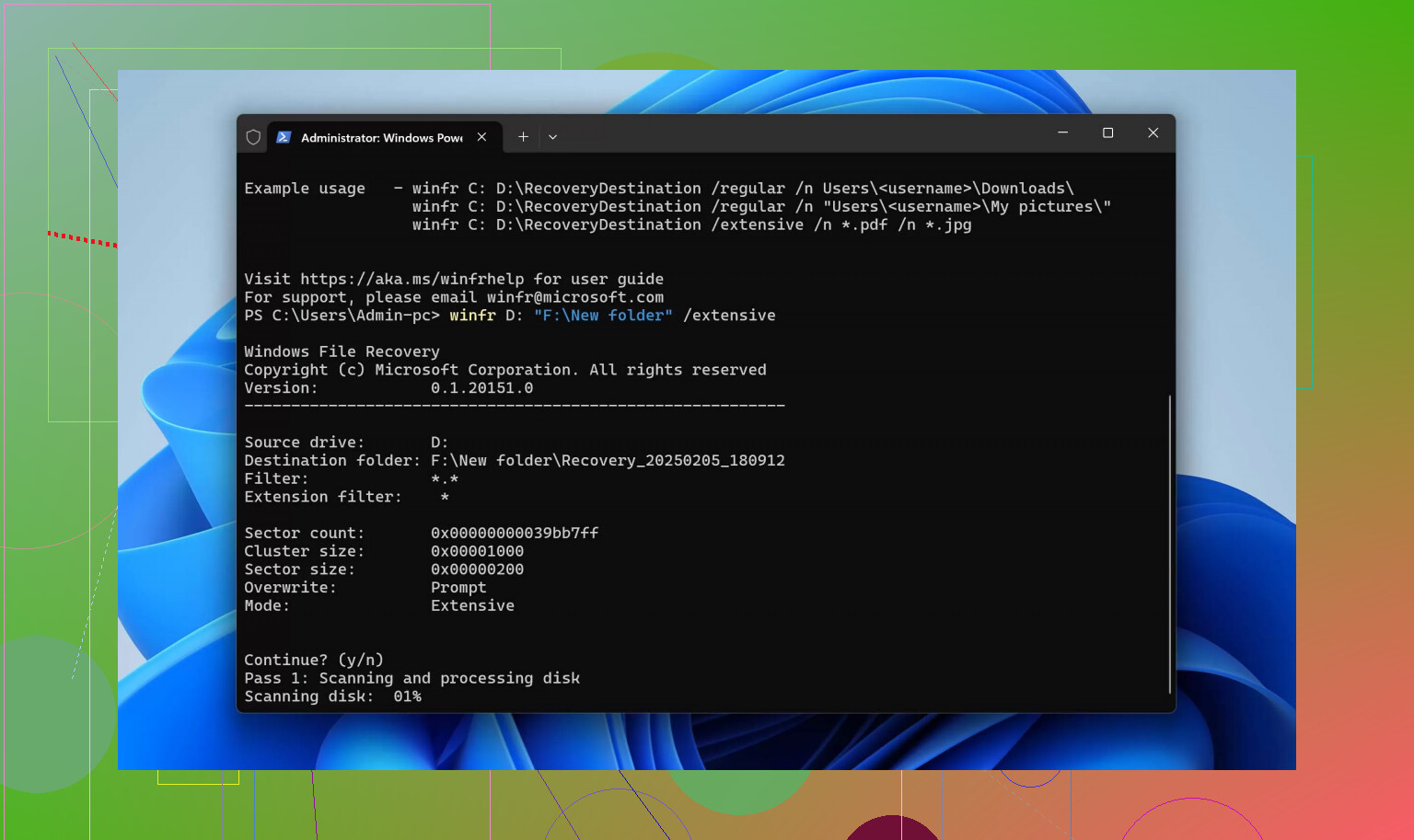Click the Continue? (y/n) prompt line
Screen dimensions: 1414x840
[313, 660]
